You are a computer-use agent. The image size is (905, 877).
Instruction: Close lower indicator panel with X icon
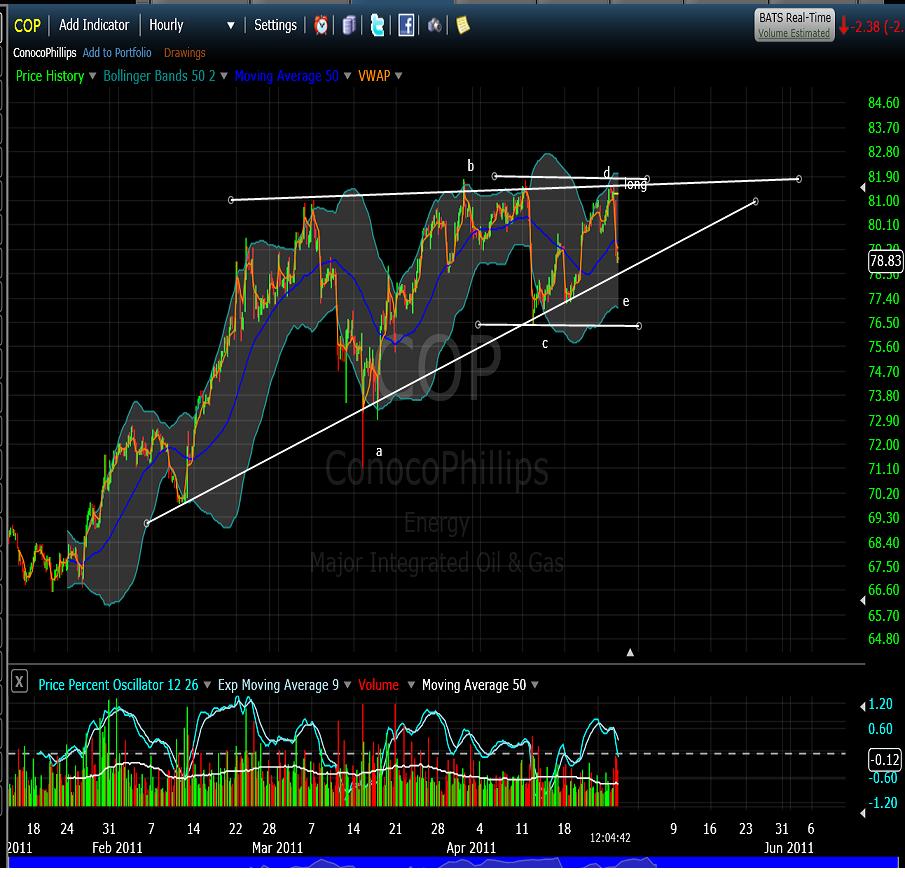19,682
